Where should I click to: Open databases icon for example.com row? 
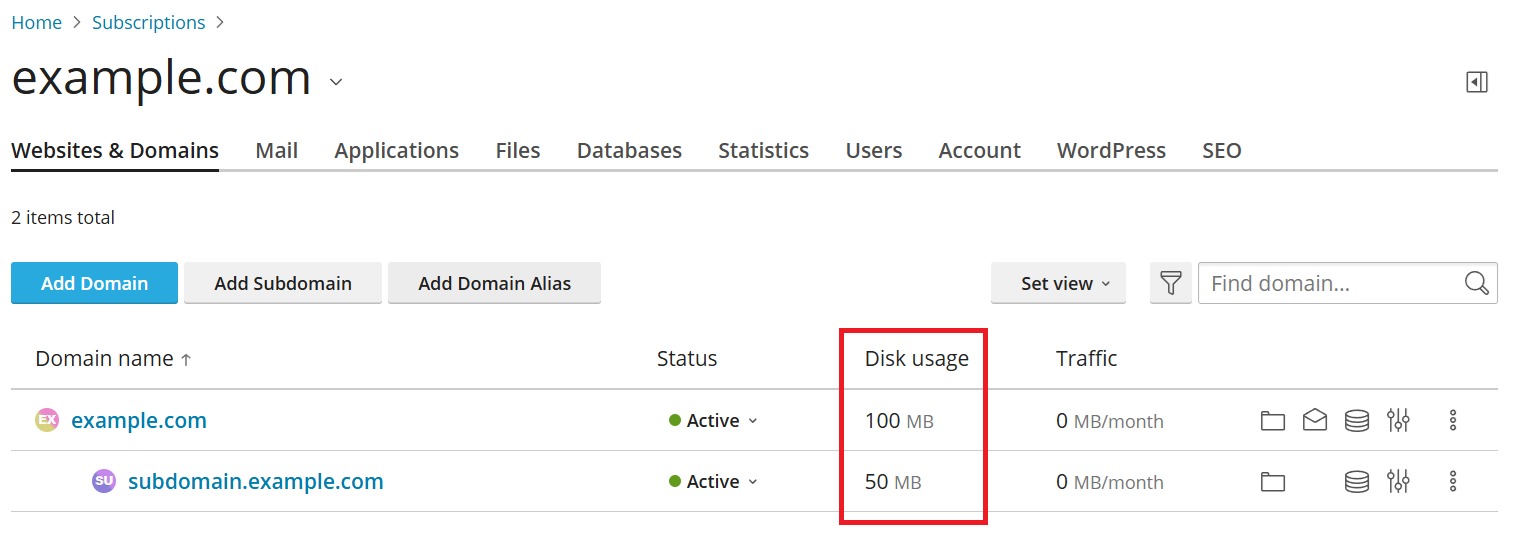(x=1356, y=421)
